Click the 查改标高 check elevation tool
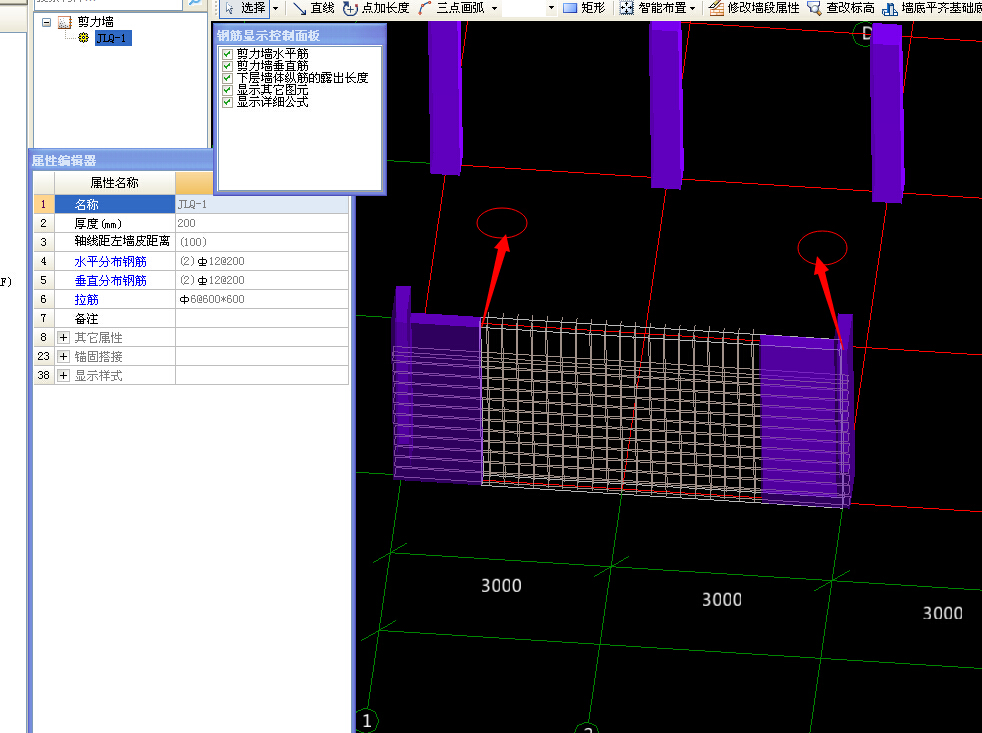Viewport: 982px width, 733px height. (841, 8)
